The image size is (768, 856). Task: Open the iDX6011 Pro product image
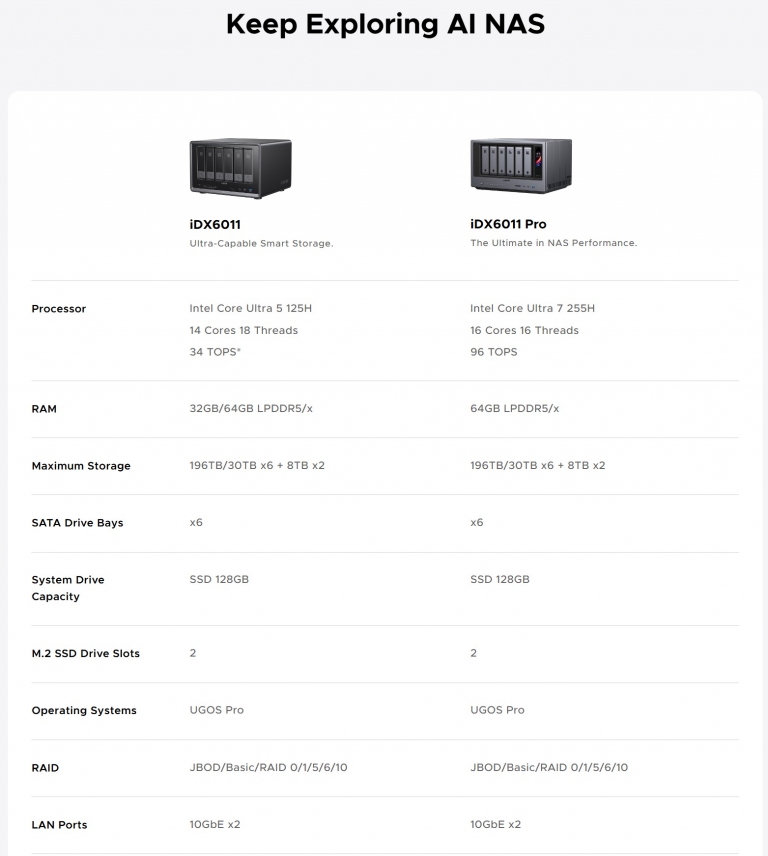pyautogui.click(x=521, y=165)
